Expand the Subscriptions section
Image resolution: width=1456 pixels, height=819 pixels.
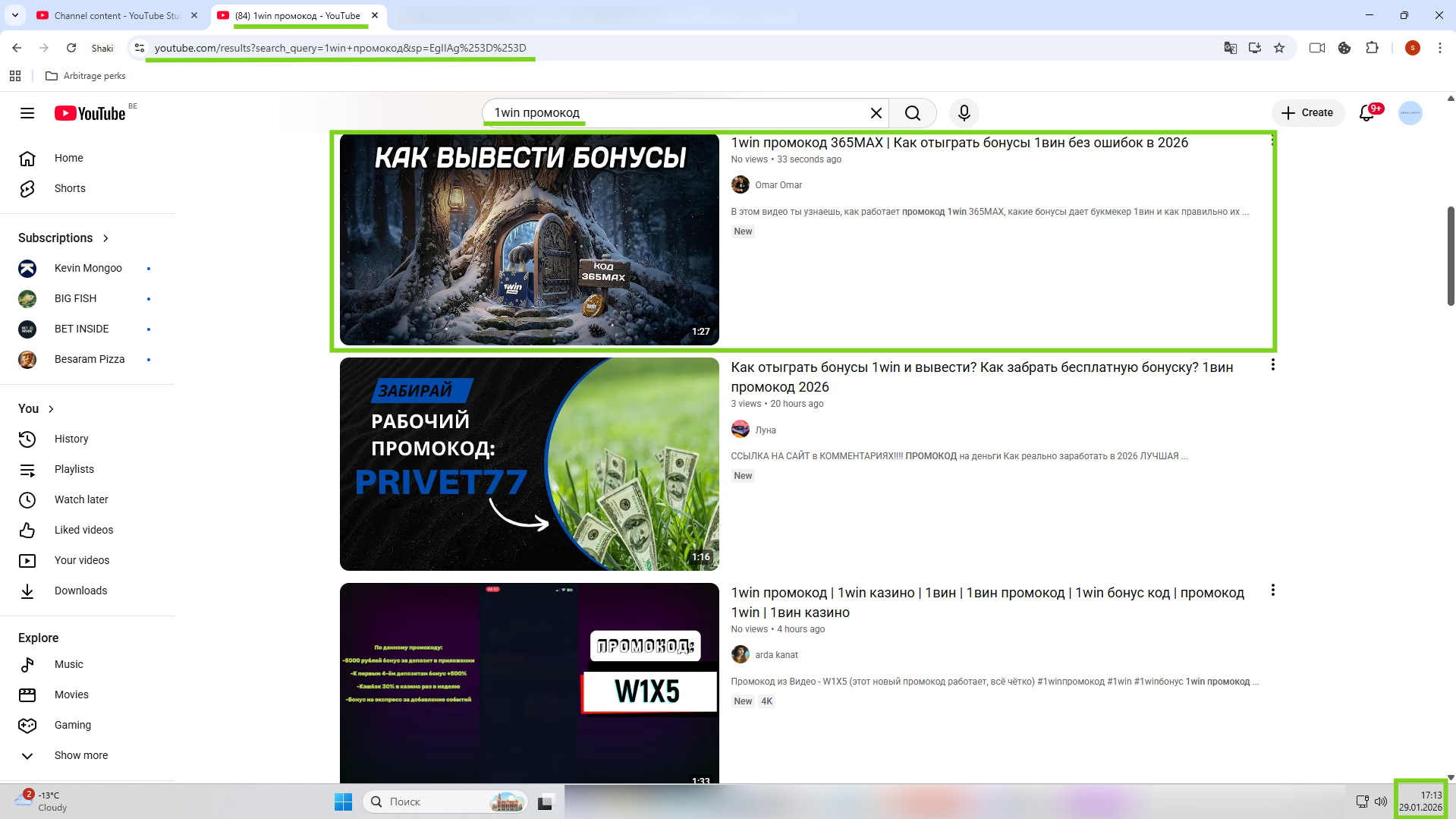point(64,238)
